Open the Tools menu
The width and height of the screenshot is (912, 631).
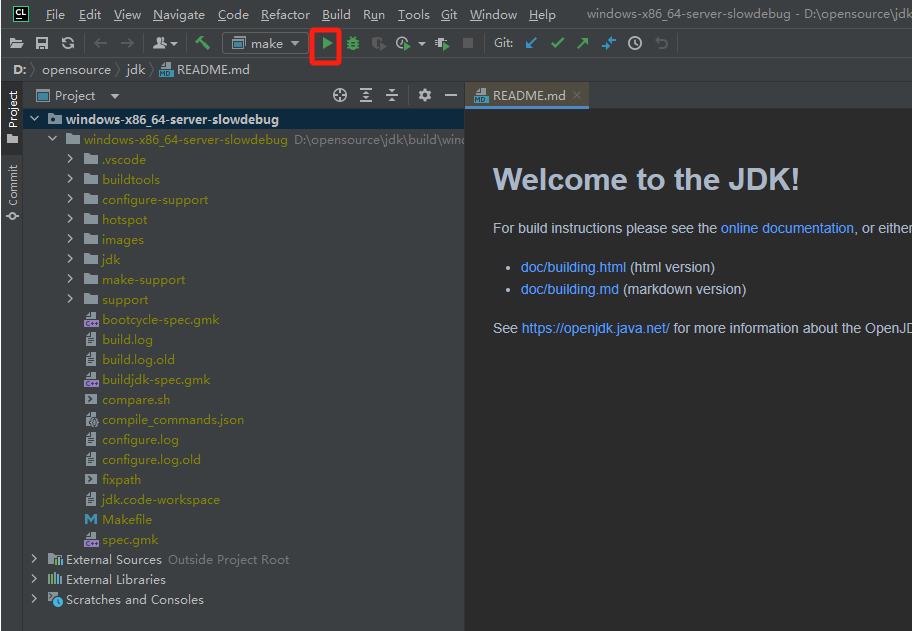[414, 15]
